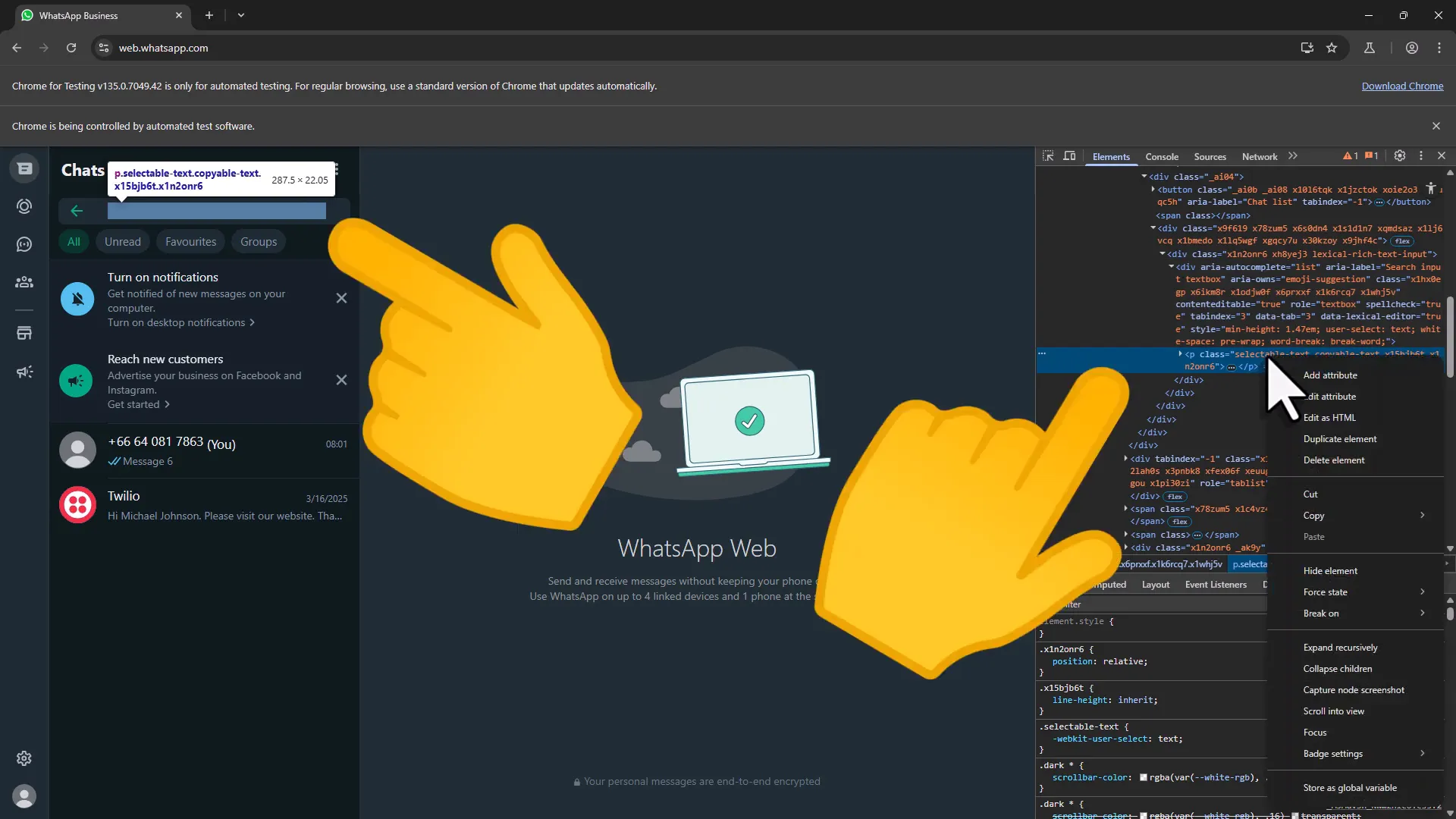1456x819 pixels.
Task: Close the automated test software infobar
Action: pyautogui.click(x=1436, y=126)
